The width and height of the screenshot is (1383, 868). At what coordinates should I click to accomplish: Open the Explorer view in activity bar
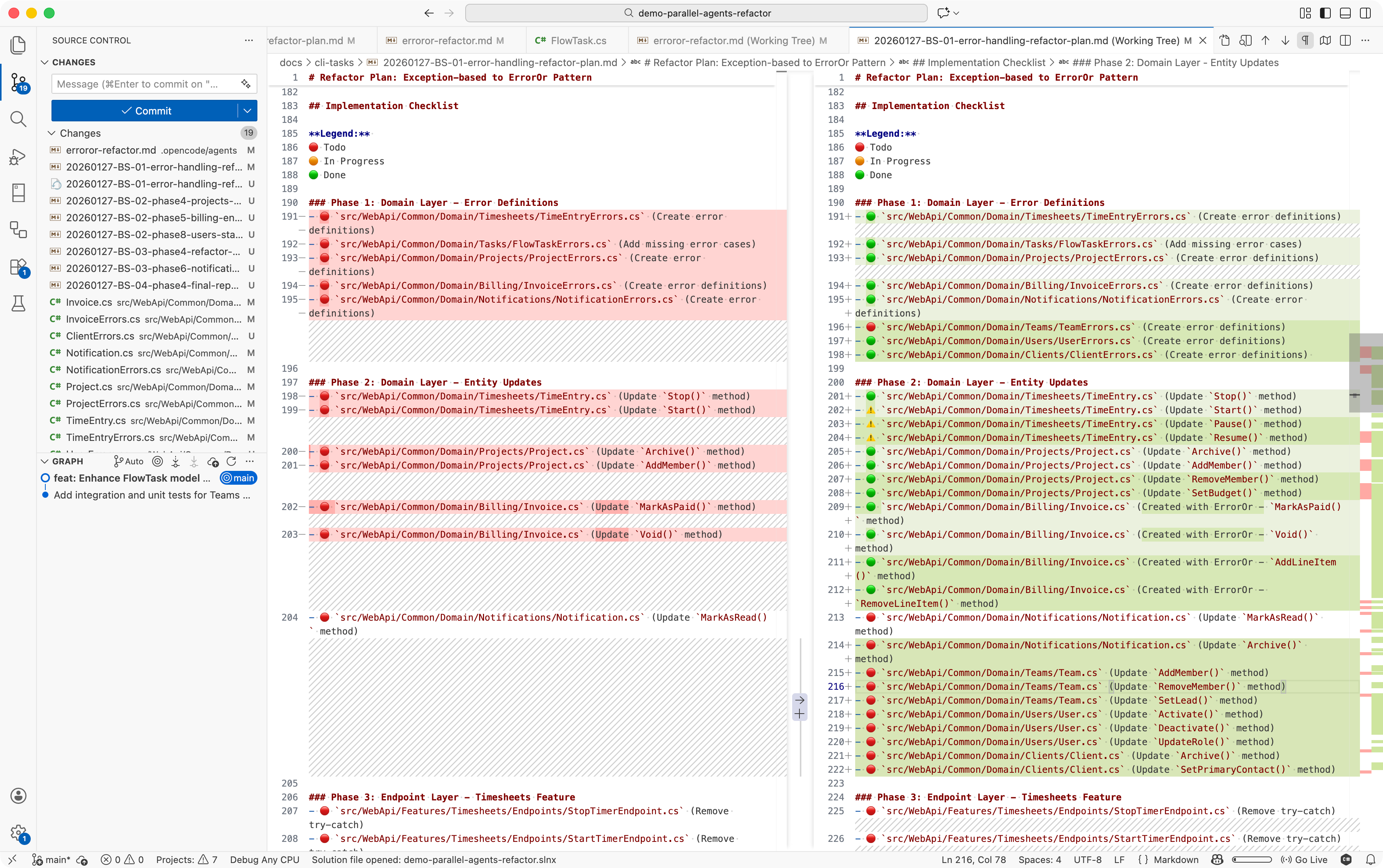tap(18, 45)
